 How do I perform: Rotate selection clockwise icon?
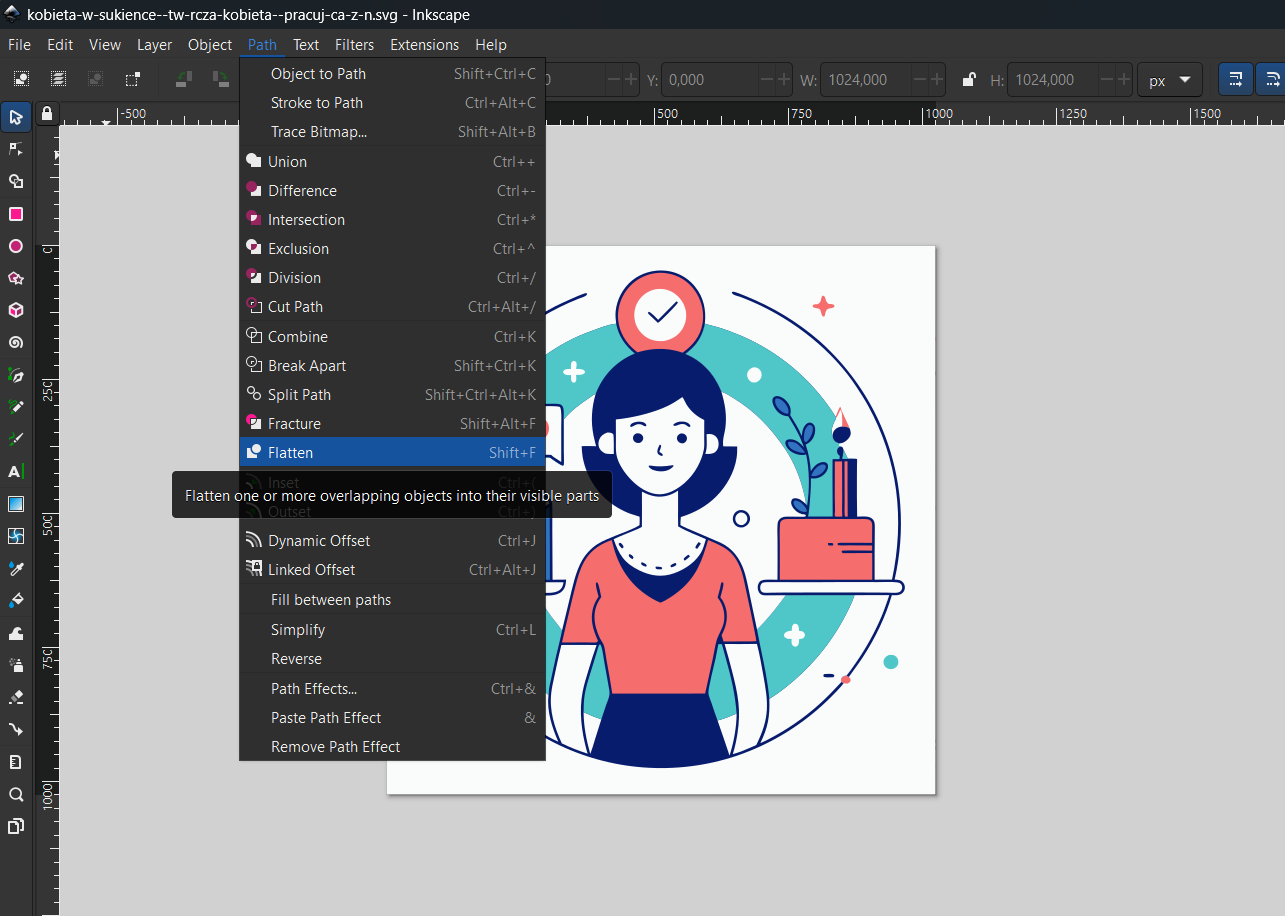(x=220, y=79)
